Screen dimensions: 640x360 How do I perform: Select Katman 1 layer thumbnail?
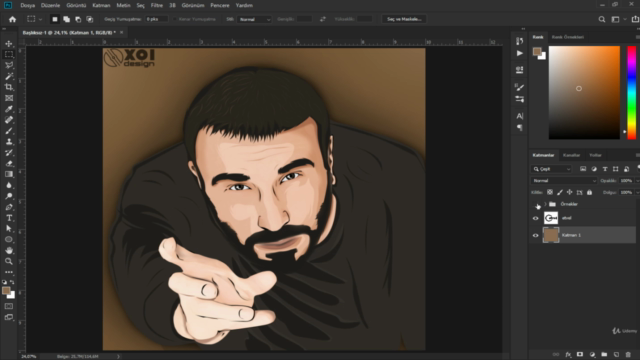[x=551, y=236]
